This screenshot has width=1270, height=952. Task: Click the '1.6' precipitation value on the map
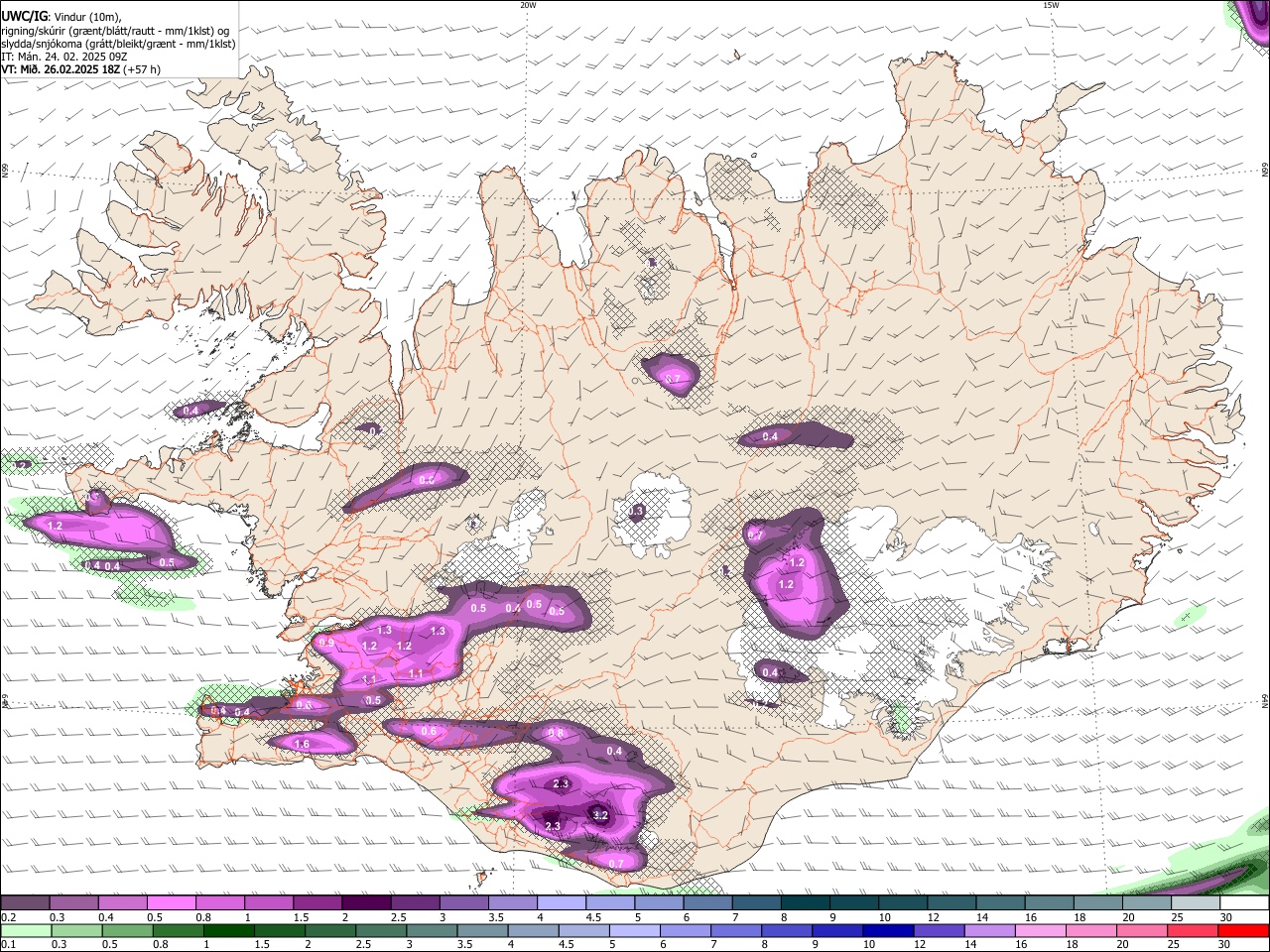[303, 744]
